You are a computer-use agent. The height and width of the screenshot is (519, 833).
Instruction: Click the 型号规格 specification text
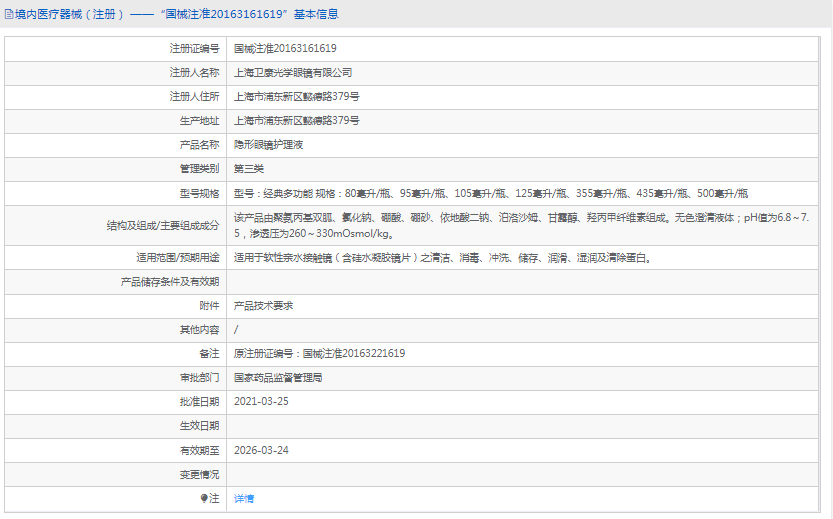click(x=490, y=193)
